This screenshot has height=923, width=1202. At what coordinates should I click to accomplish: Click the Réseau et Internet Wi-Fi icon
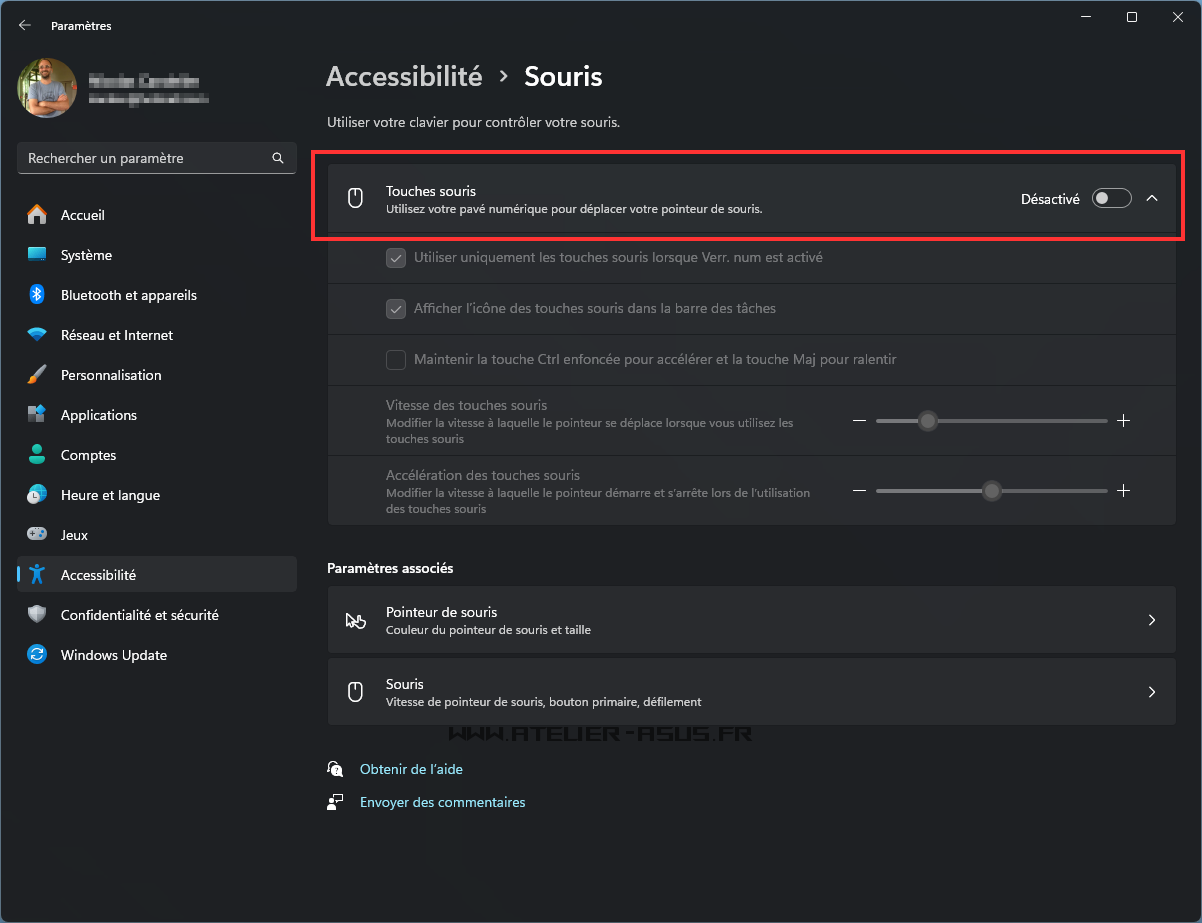pyautogui.click(x=37, y=335)
